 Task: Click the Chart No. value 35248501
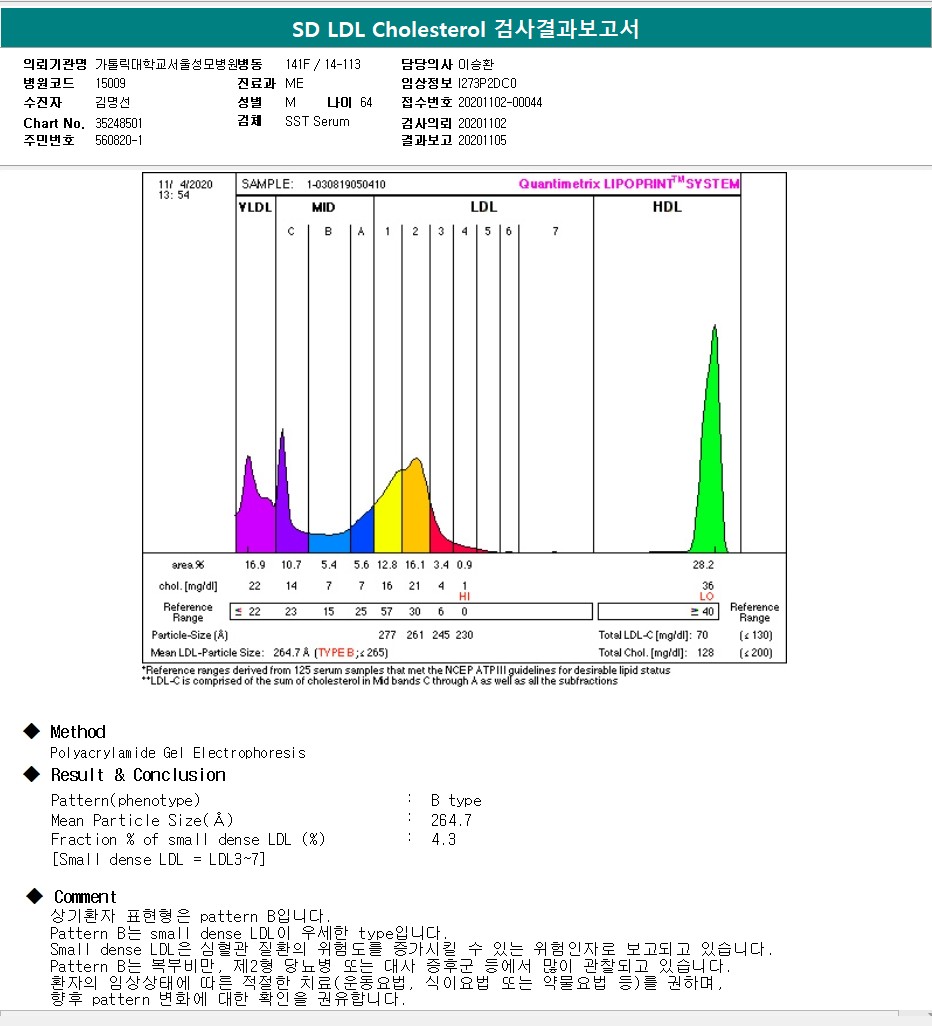pos(118,123)
